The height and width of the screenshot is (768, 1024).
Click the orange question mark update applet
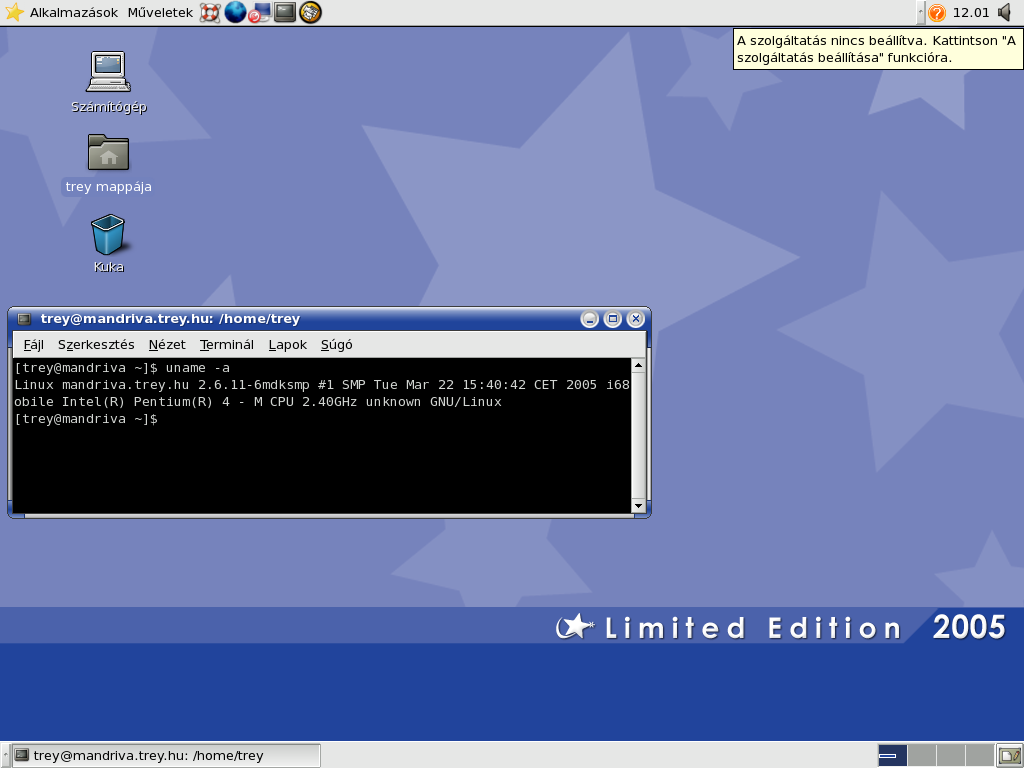coord(937,12)
